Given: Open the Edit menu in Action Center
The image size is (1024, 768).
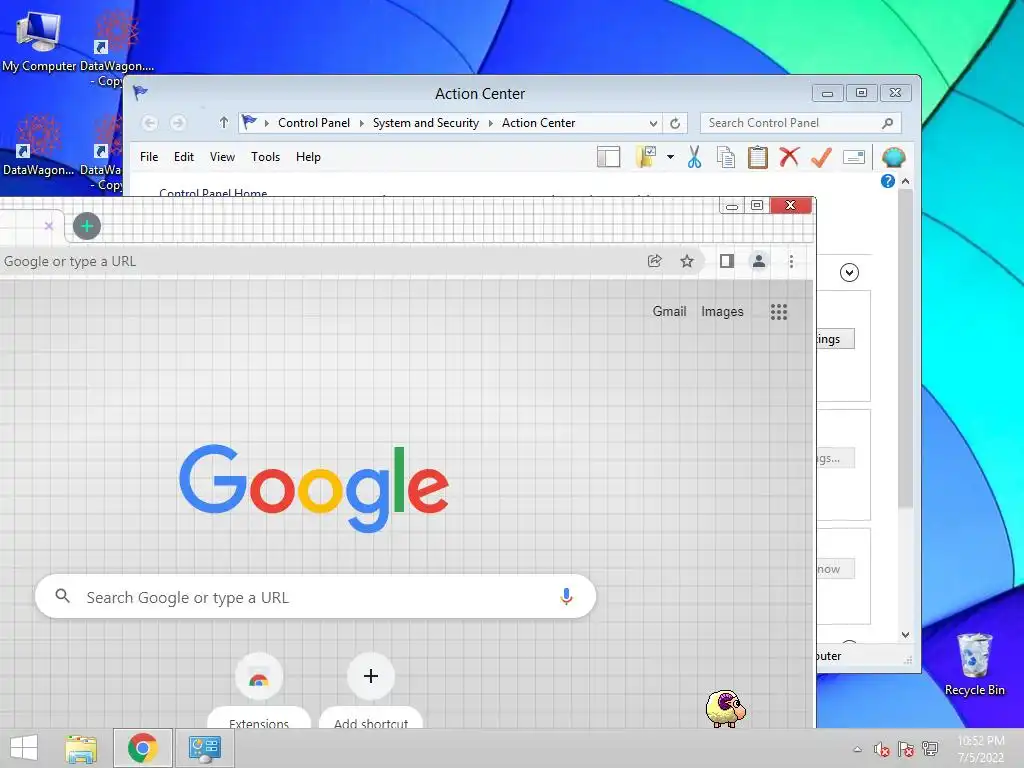Looking at the screenshot, I should click(184, 157).
